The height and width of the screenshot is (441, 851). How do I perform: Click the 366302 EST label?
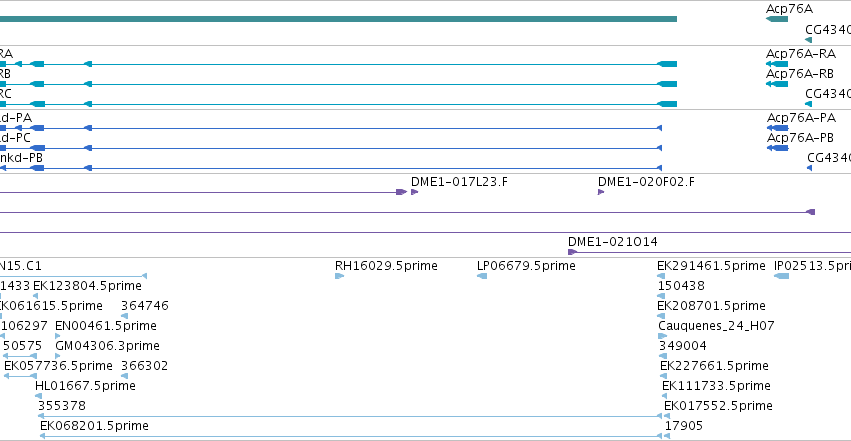tap(144, 366)
